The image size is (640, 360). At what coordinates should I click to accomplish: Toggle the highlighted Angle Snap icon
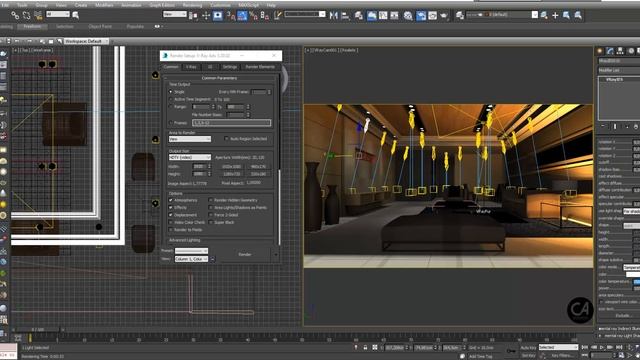click(242, 16)
